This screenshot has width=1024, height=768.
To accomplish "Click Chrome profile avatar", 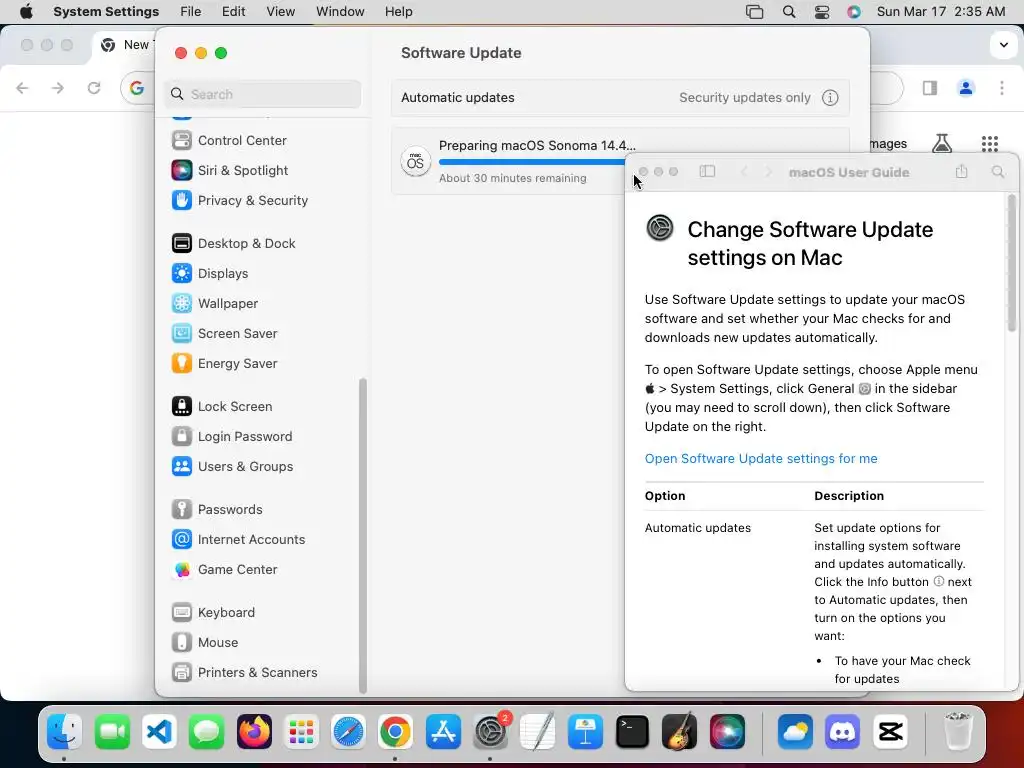I will click(966, 88).
